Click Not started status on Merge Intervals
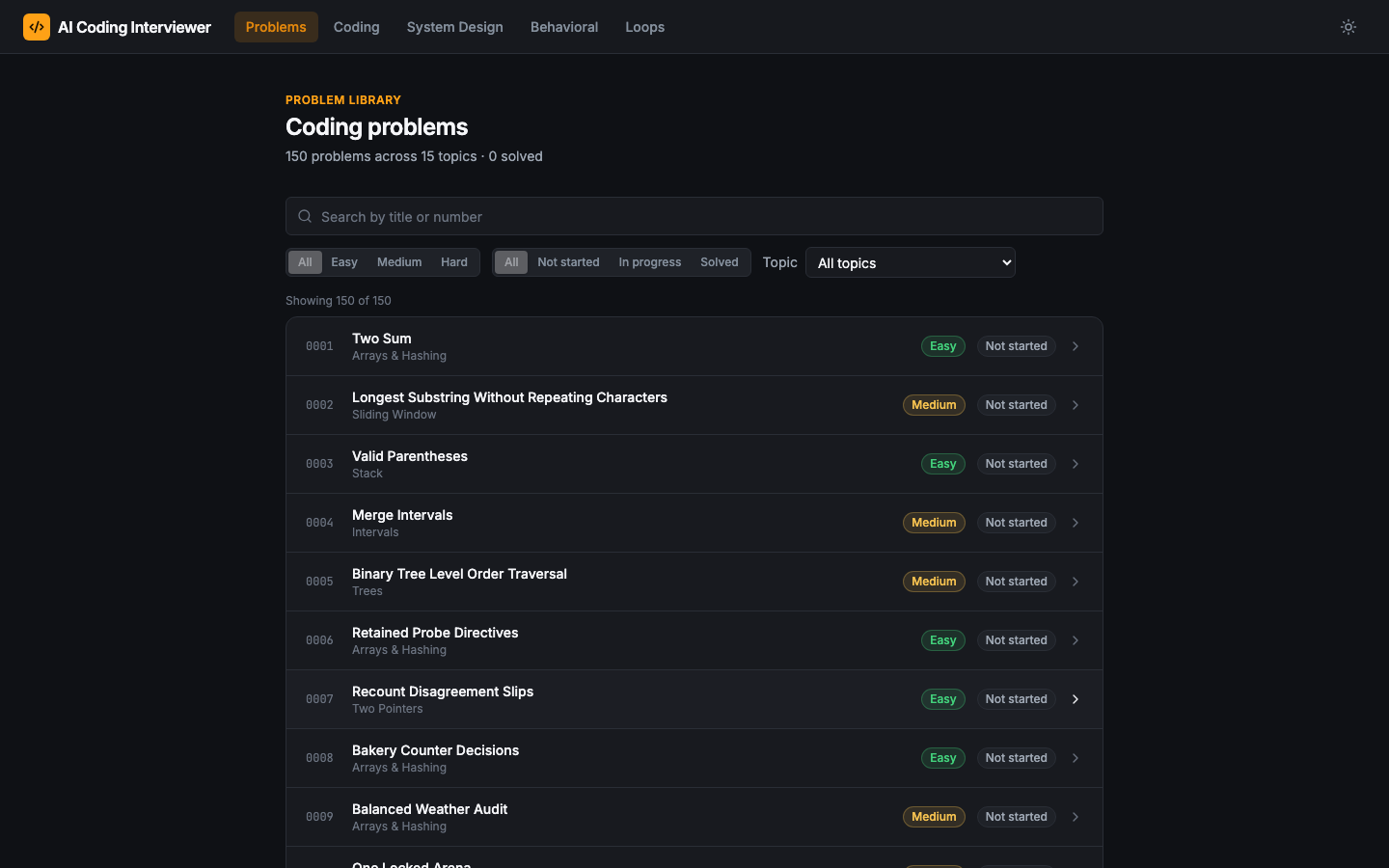This screenshot has height=868, width=1389. [1016, 523]
